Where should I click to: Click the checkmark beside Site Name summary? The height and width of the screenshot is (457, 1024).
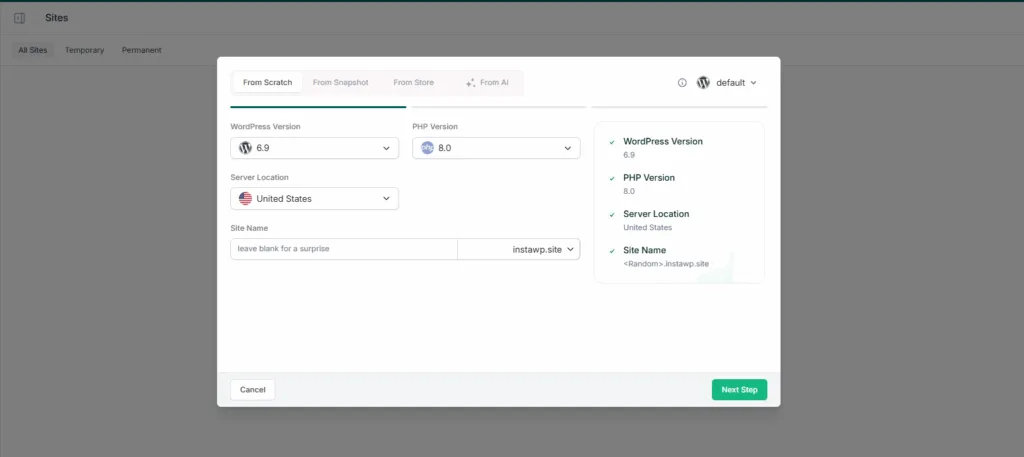612,251
